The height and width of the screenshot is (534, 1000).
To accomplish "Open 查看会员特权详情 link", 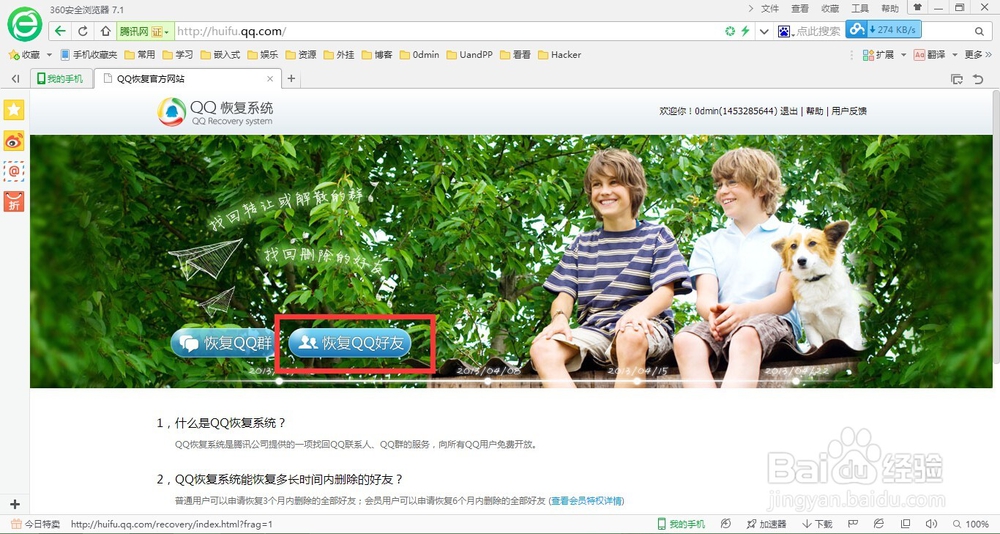I will click(587, 501).
